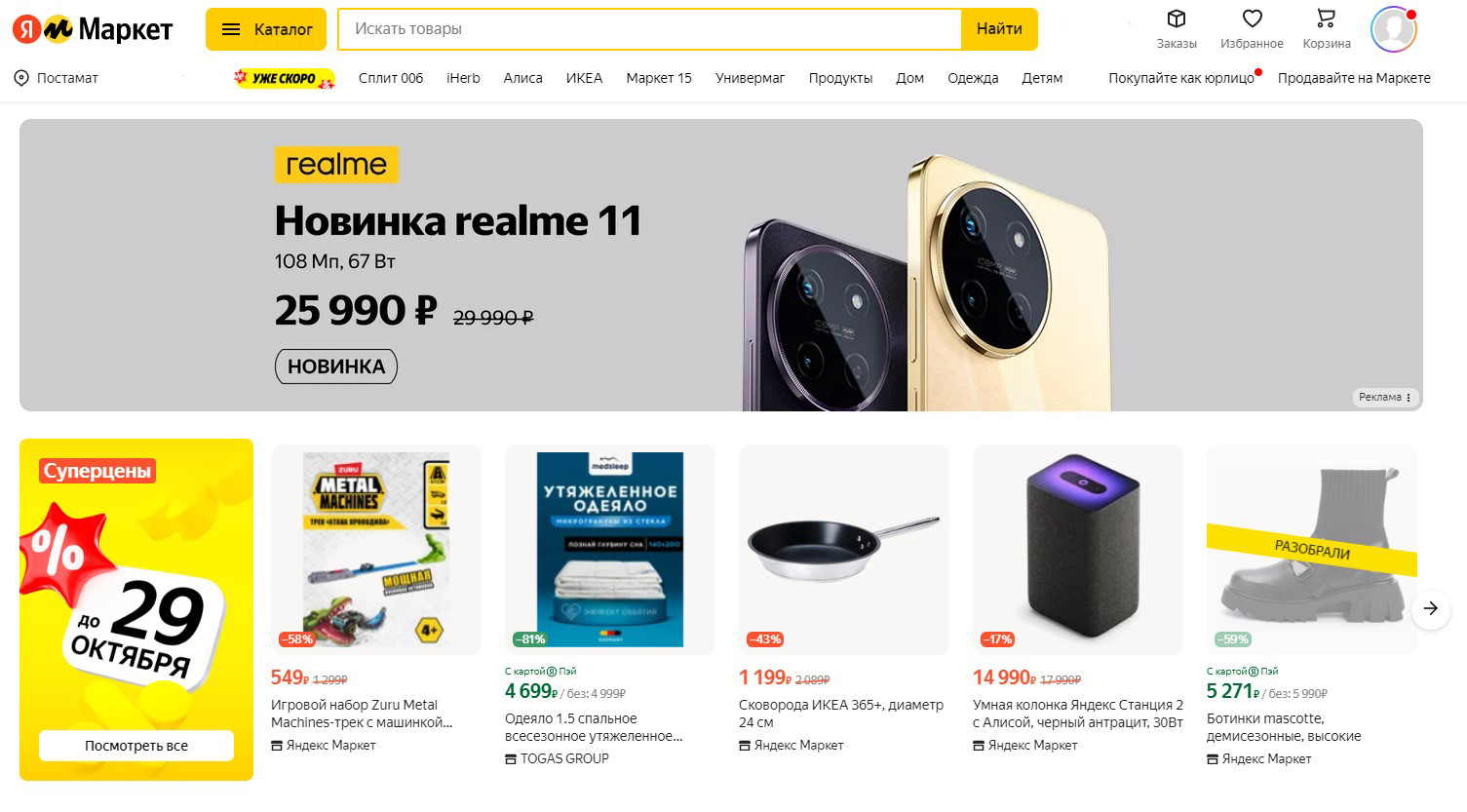Open Избранное heart icon
1467x812 pixels.
(1253, 19)
